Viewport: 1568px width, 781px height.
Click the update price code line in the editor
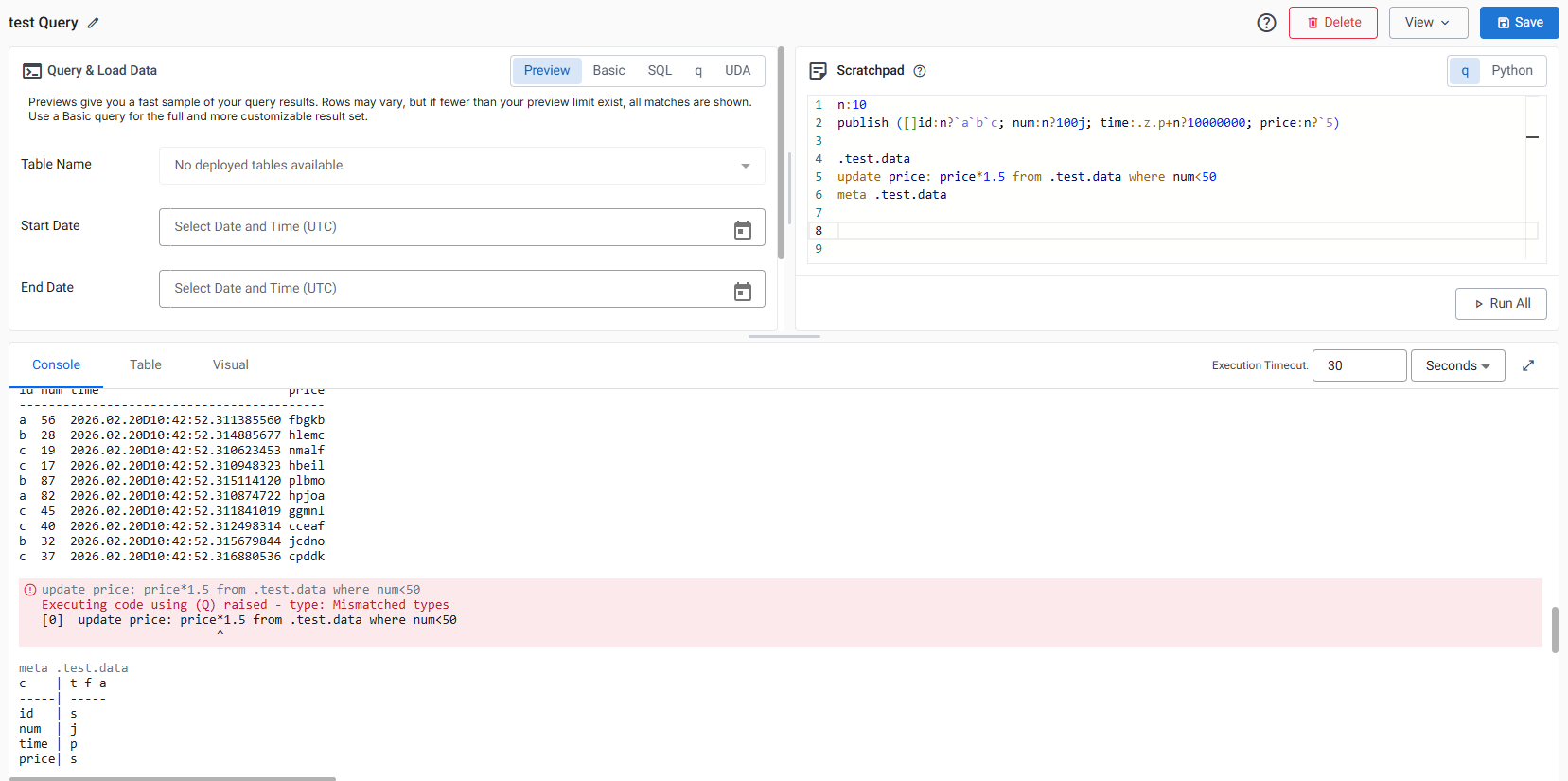click(1027, 177)
